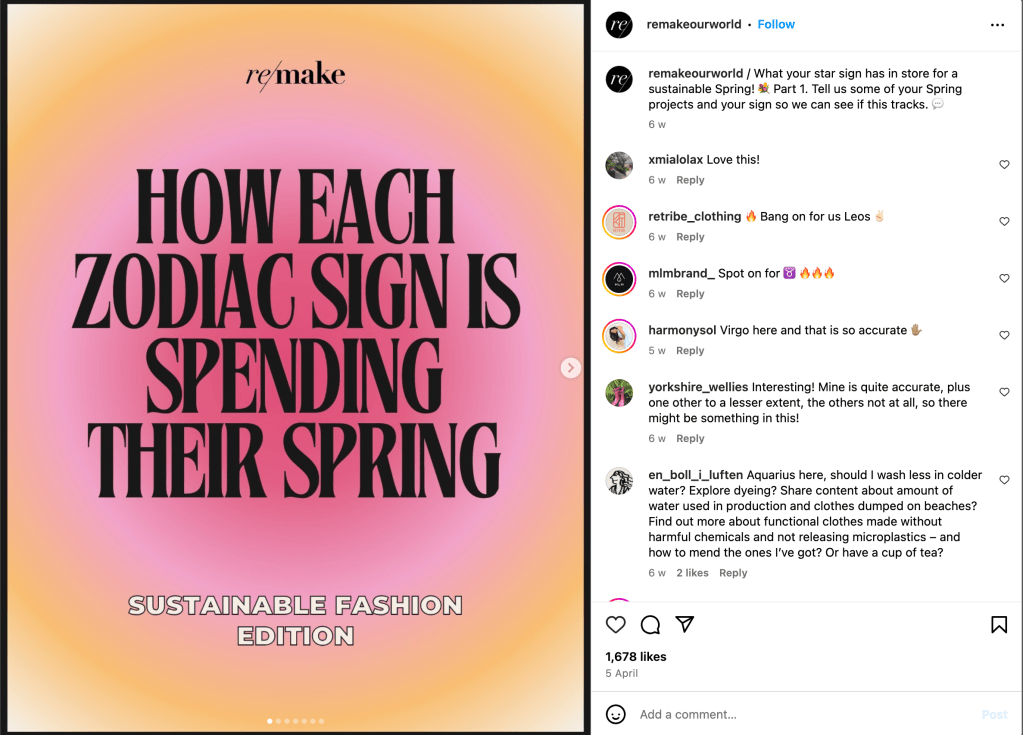
Task: Save the post with the bookmark icon
Action: pos(998,625)
